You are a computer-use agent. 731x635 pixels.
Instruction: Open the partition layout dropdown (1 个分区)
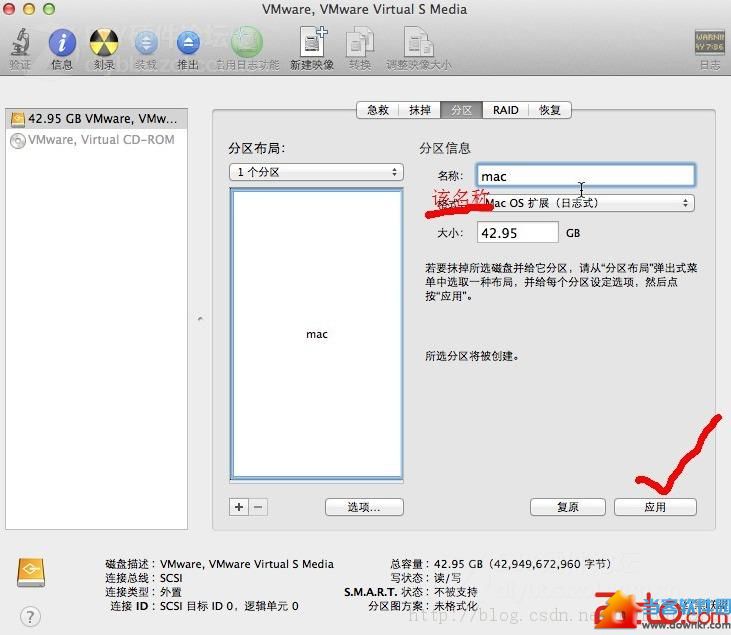pos(316,172)
